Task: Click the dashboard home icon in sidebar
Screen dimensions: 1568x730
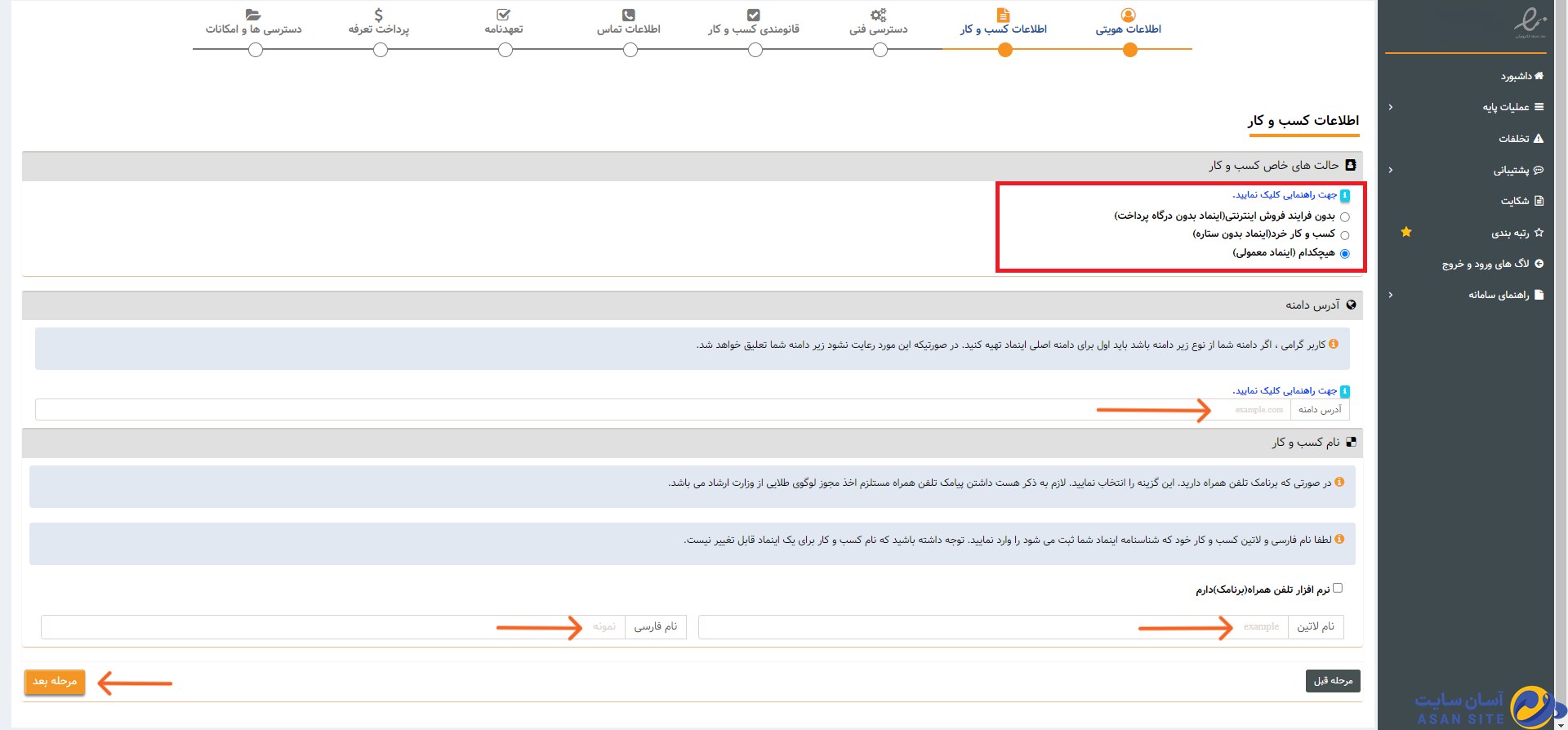Action: (1539, 76)
